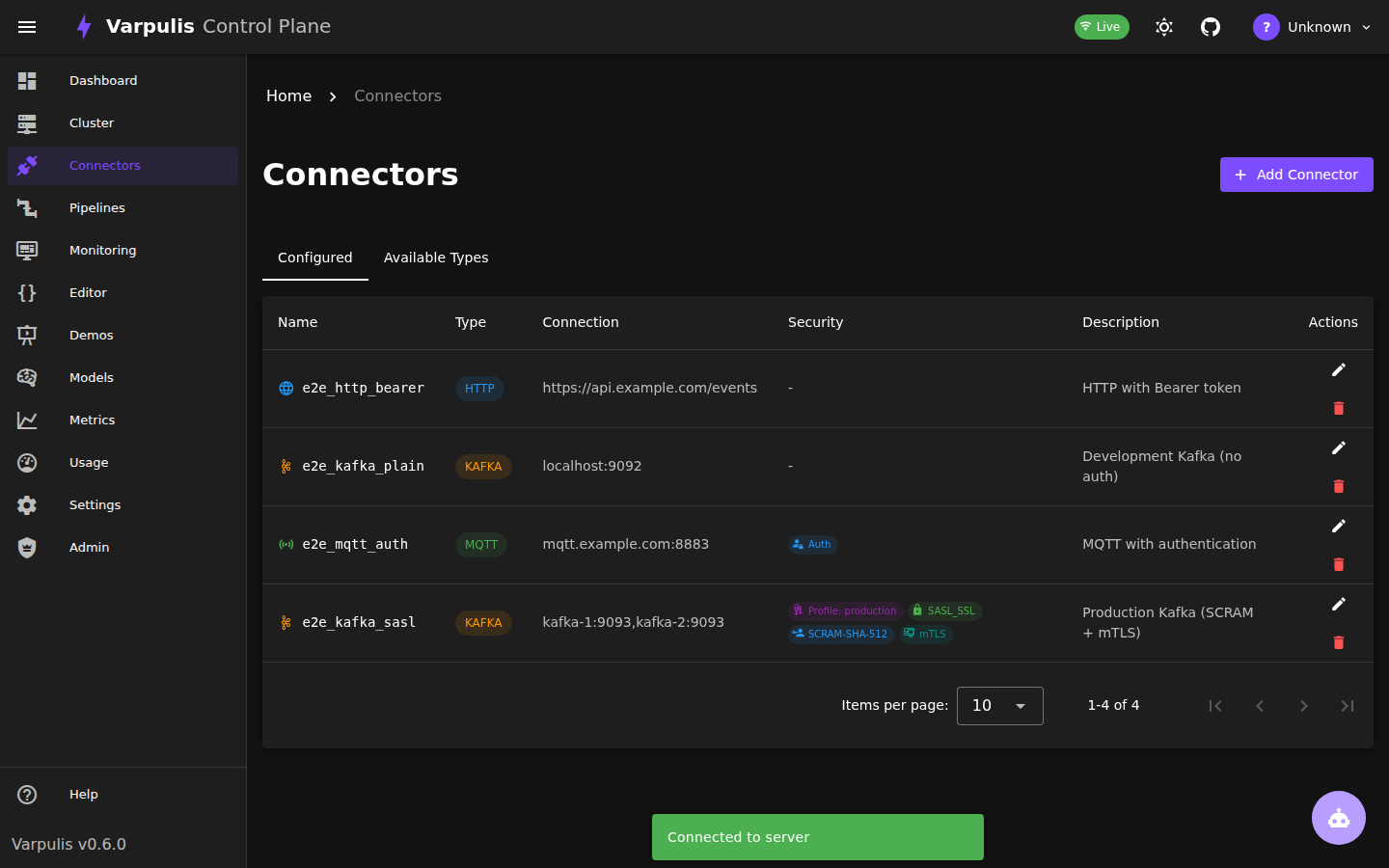Open the Editor curly-braces icon
Viewport: 1389px width, 868px height.
[x=27, y=292]
